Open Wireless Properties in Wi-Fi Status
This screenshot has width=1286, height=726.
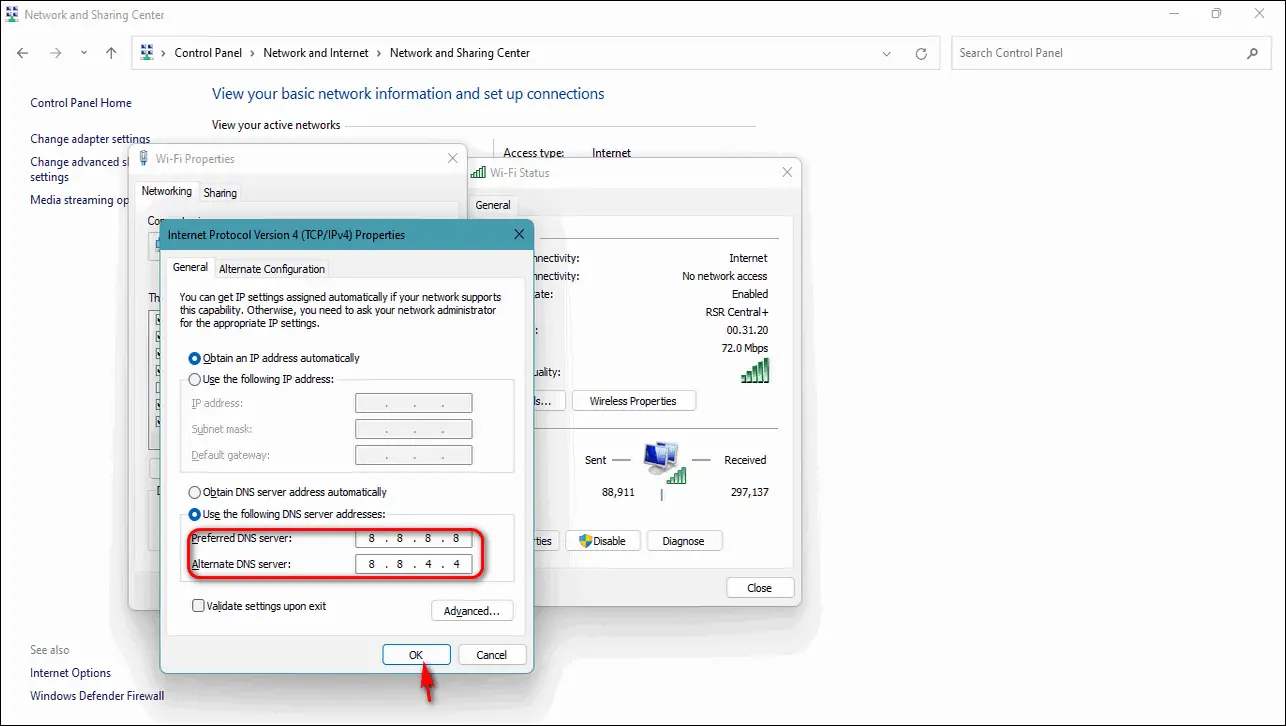633,401
